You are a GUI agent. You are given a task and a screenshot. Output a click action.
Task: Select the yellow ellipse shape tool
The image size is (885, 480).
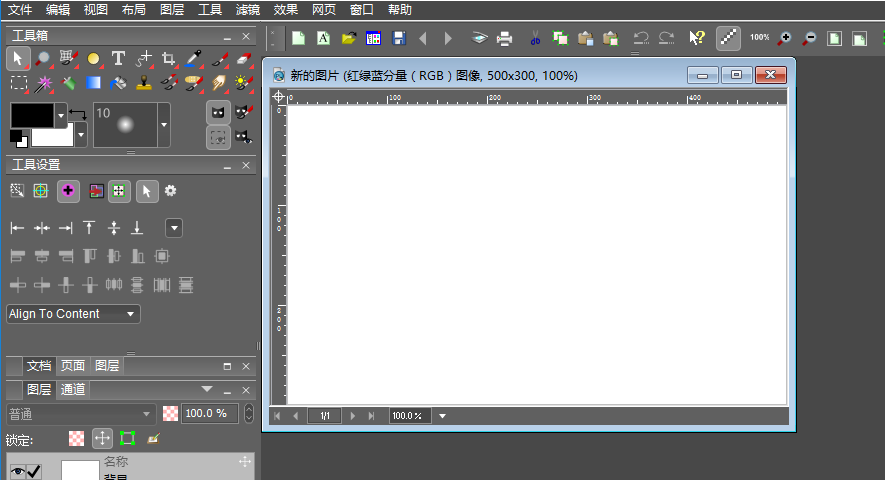point(93,58)
